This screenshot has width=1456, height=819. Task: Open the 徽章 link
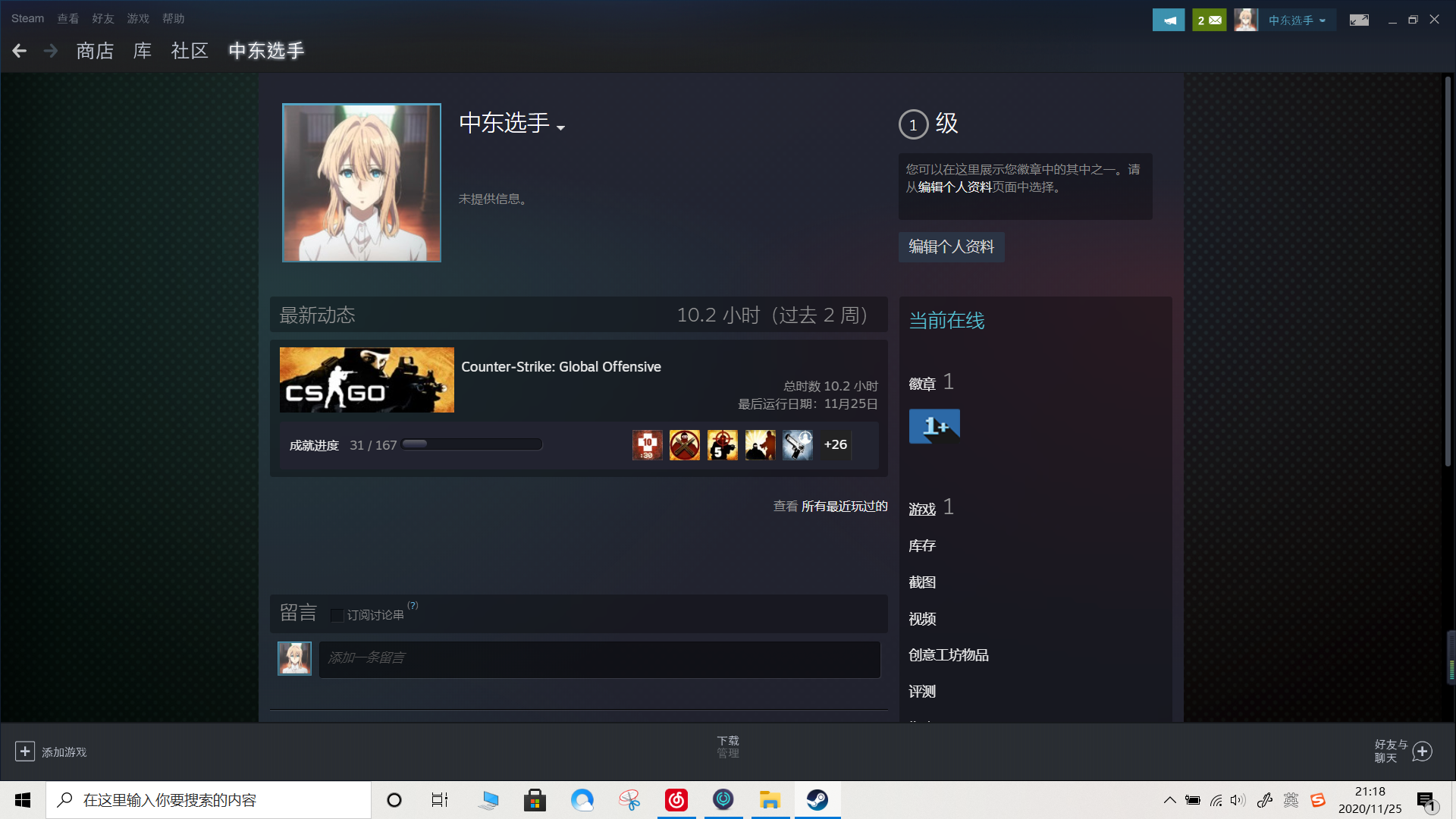[x=922, y=384]
